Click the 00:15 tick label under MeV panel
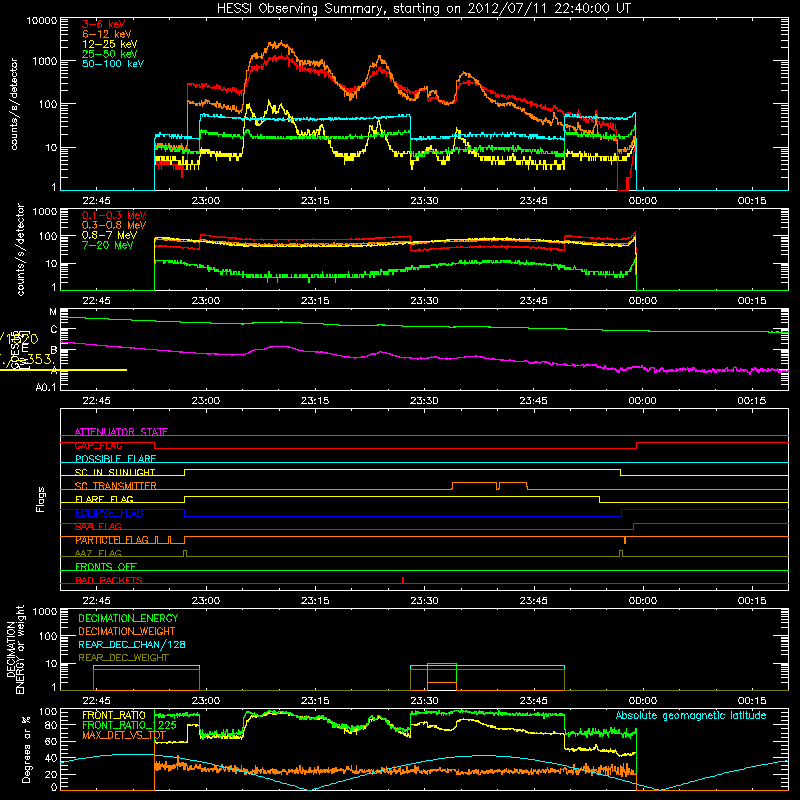The width and height of the screenshot is (800, 800). [752, 301]
